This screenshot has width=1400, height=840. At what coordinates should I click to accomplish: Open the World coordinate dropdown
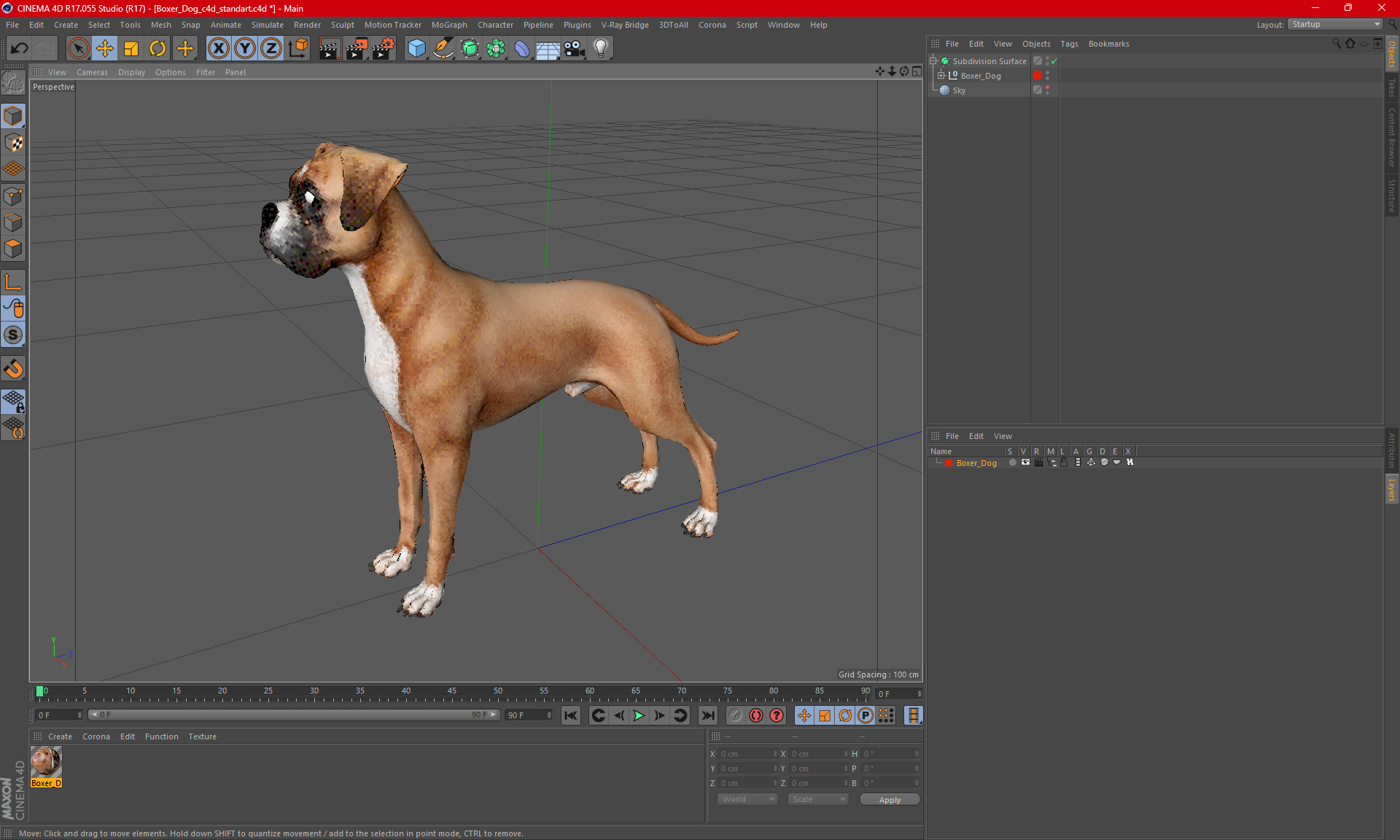coord(748,799)
